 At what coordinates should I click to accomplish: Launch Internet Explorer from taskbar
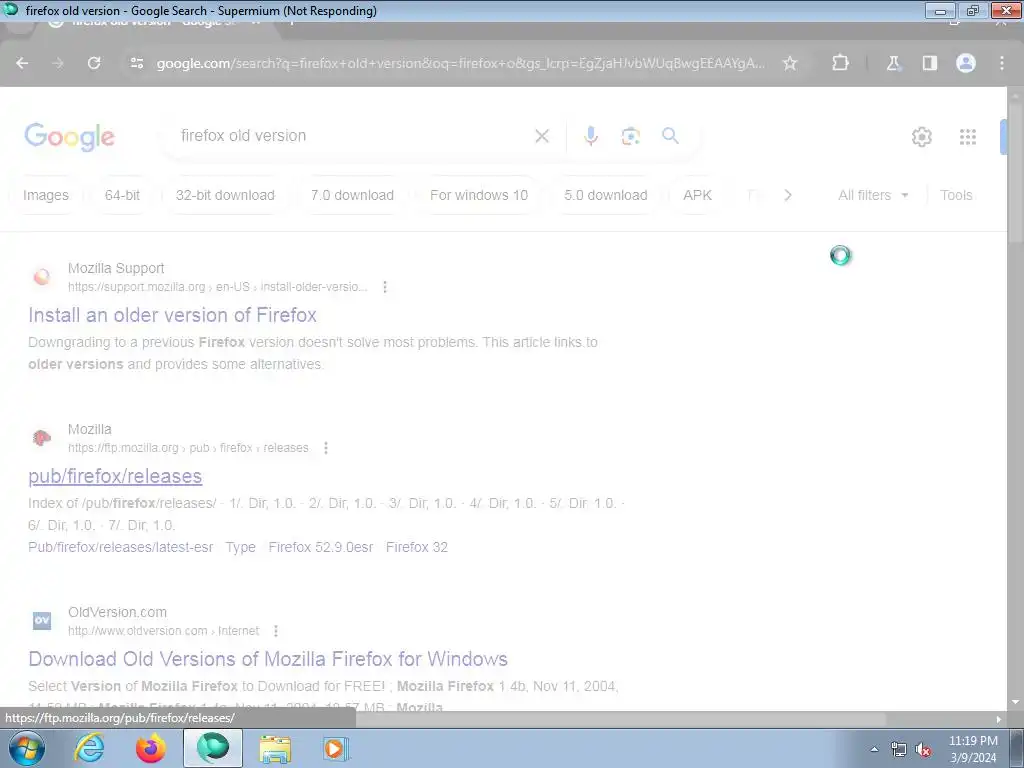(89, 749)
